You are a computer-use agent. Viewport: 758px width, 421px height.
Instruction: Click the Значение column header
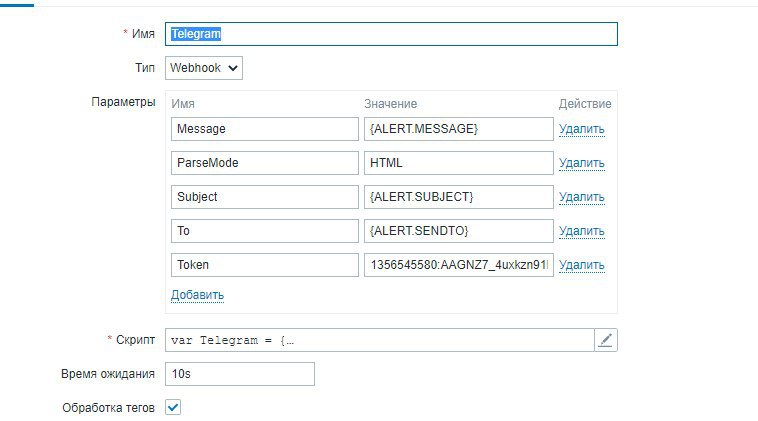pyautogui.click(x=391, y=104)
